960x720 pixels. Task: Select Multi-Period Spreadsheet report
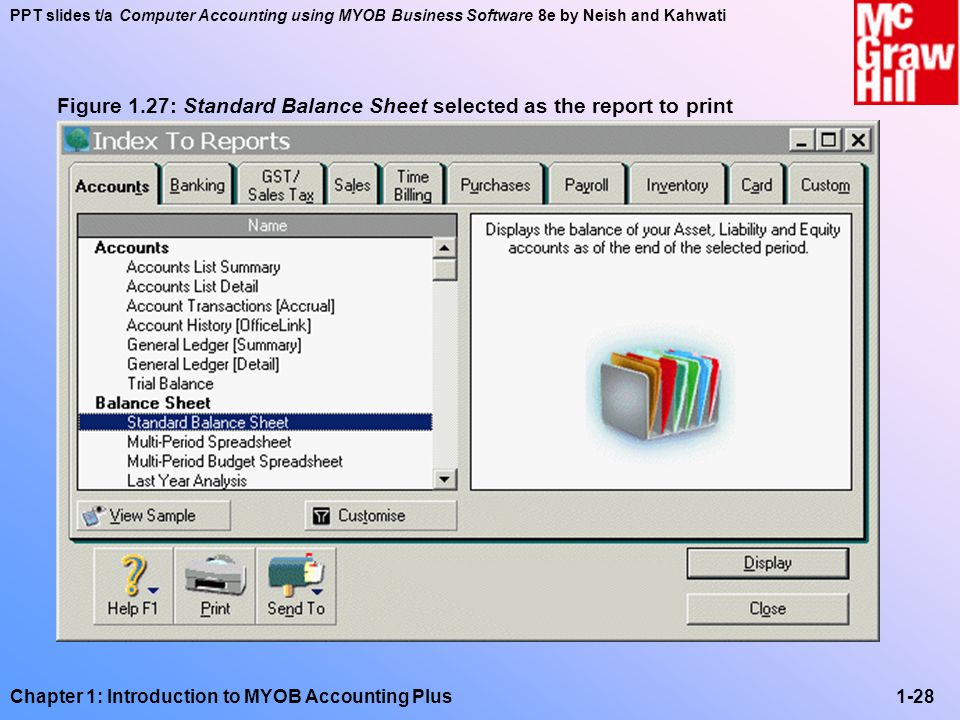coord(209,442)
